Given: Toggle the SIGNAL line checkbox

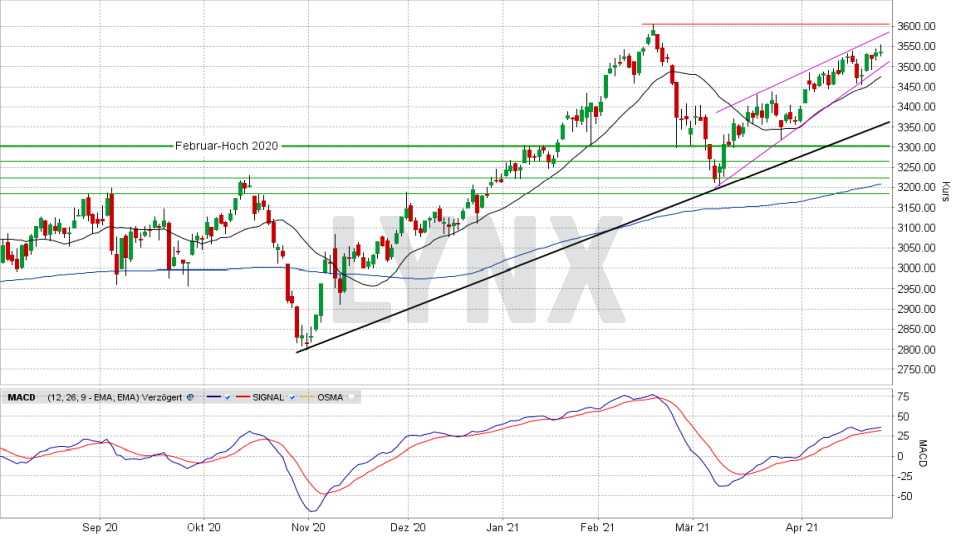Looking at the screenshot, I should tap(292, 397).
